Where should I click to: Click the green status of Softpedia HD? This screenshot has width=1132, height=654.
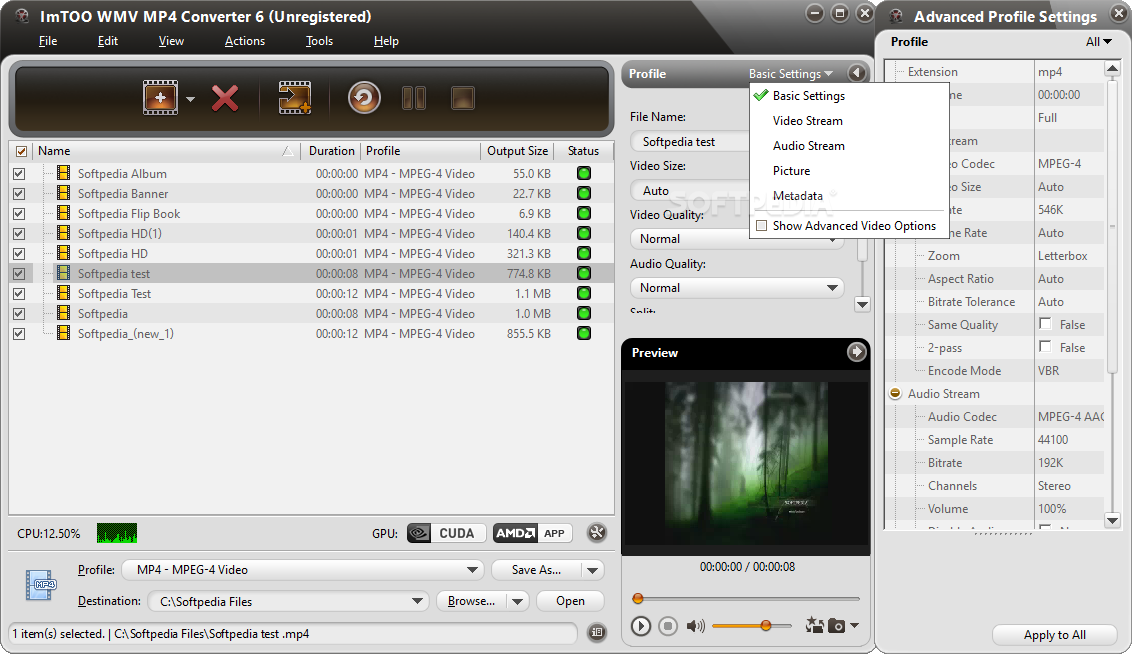[x=583, y=253]
